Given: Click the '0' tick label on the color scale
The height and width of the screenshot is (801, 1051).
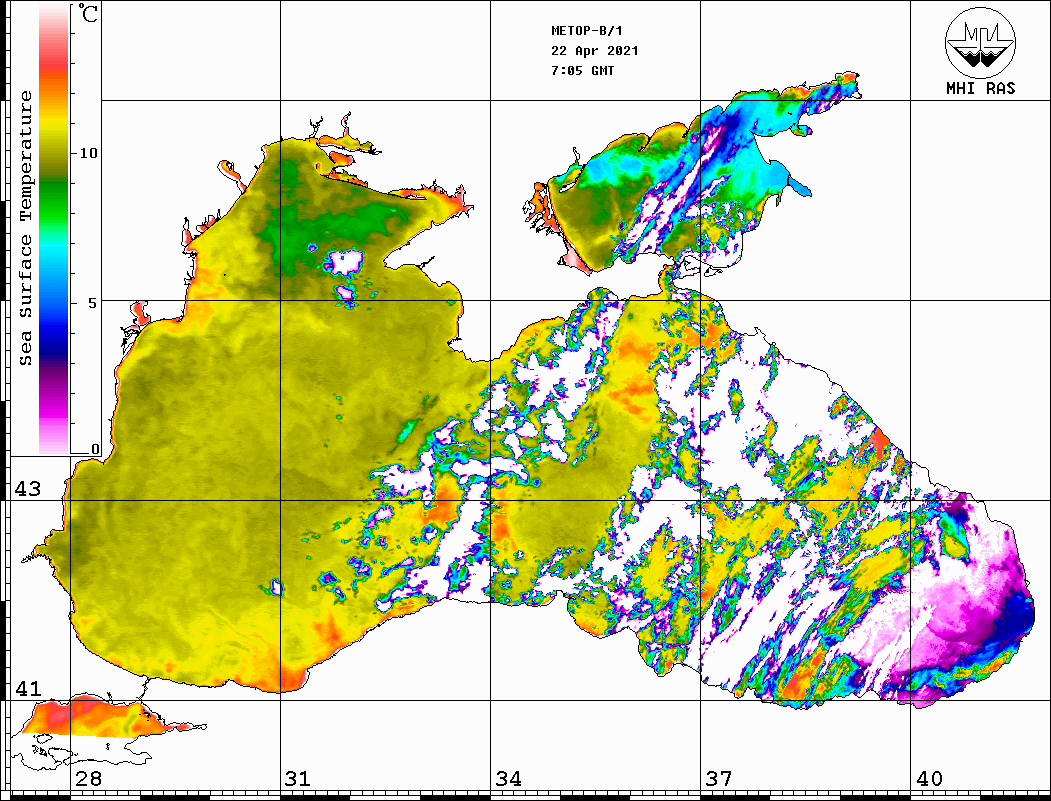Looking at the screenshot, I should click(95, 449).
